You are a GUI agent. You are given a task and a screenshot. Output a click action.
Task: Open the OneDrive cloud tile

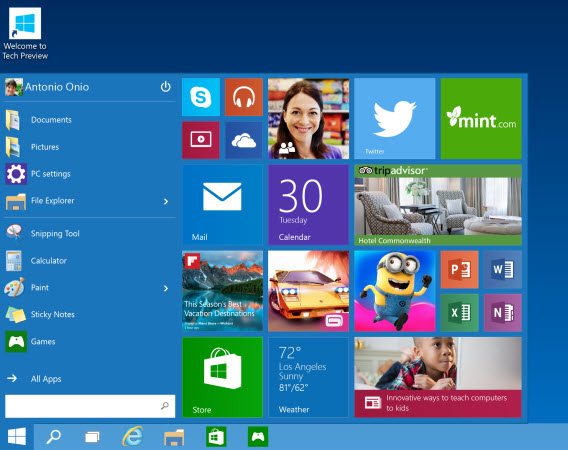point(244,140)
